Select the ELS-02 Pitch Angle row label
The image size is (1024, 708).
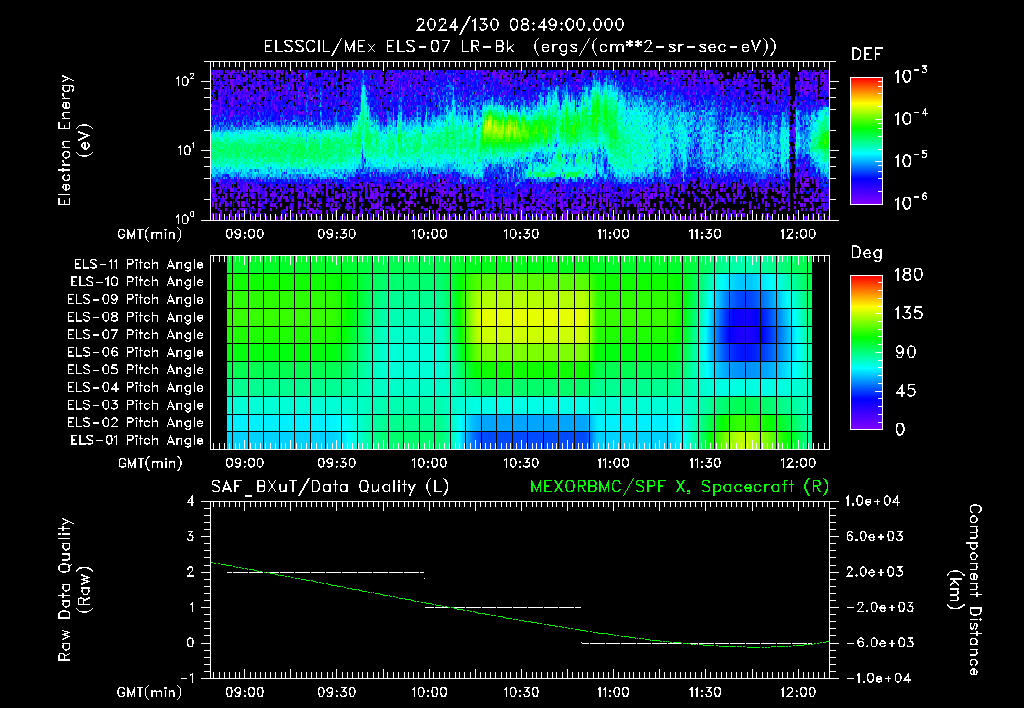(x=135, y=423)
